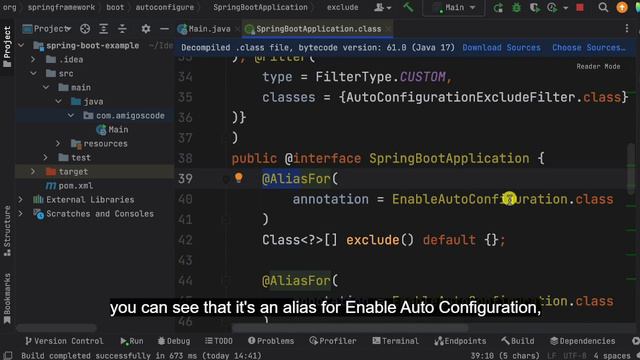Click the Profile run icon
The image size is (640, 360).
pyautogui.click(x=552, y=7)
